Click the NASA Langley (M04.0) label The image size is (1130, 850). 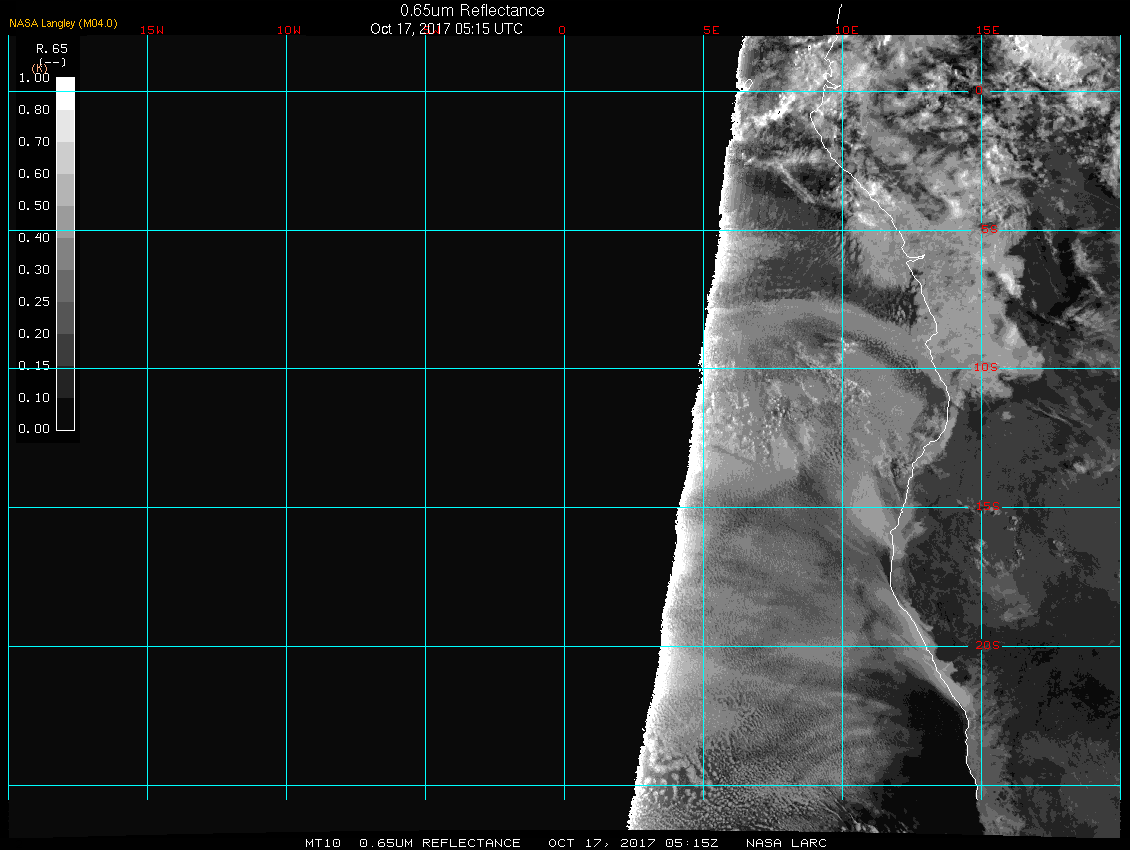tap(63, 23)
